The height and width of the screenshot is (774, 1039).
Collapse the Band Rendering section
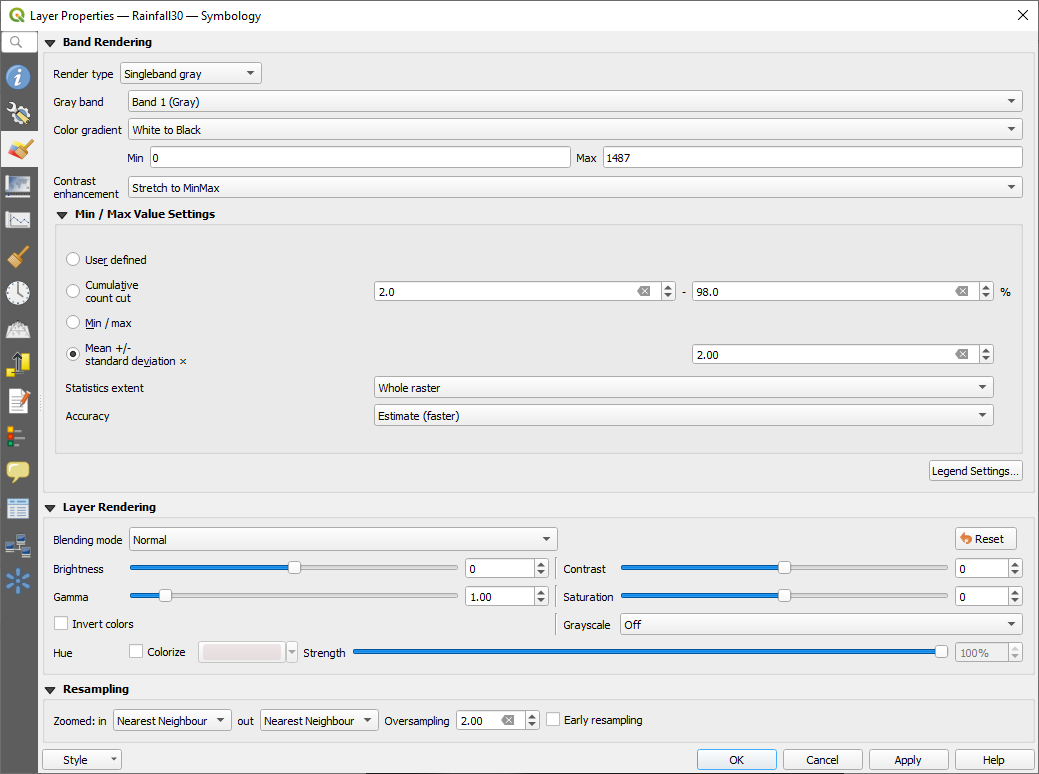click(x=50, y=43)
